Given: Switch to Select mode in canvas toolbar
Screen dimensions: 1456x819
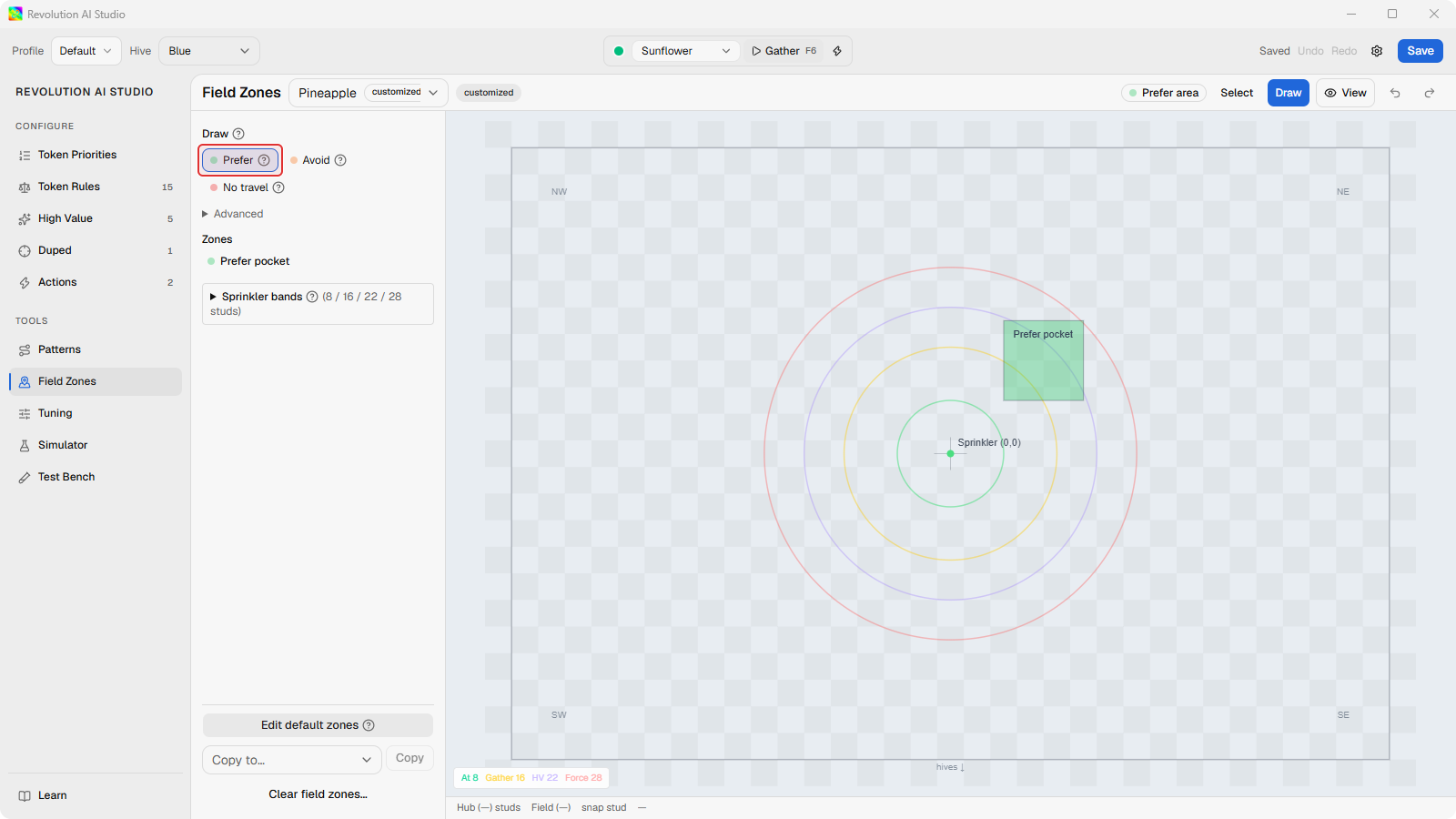Looking at the screenshot, I should point(1237,93).
